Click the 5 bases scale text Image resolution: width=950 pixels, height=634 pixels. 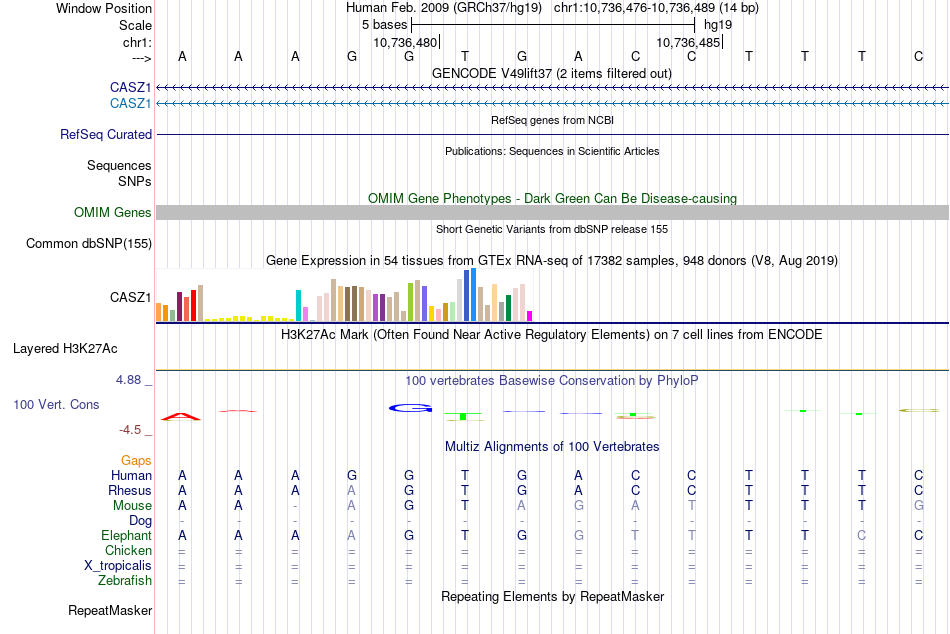tap(384, 25)
